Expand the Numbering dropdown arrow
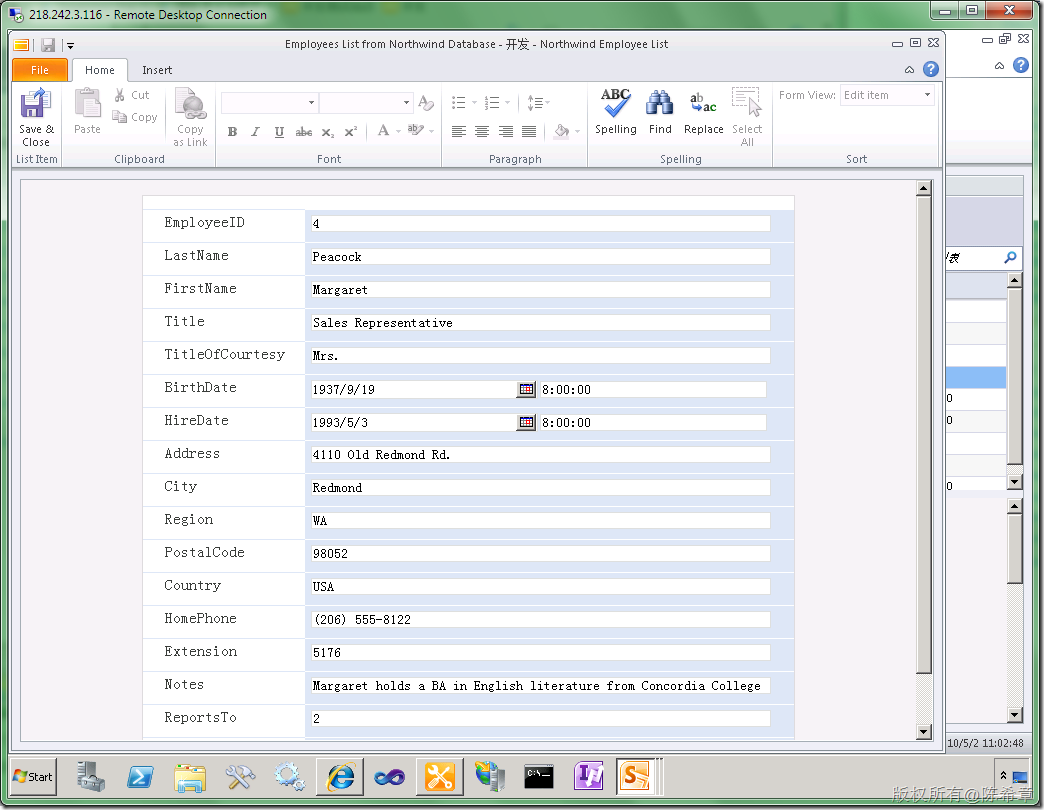This screenshot has width=1044, height=810. (x=507, y=102)
